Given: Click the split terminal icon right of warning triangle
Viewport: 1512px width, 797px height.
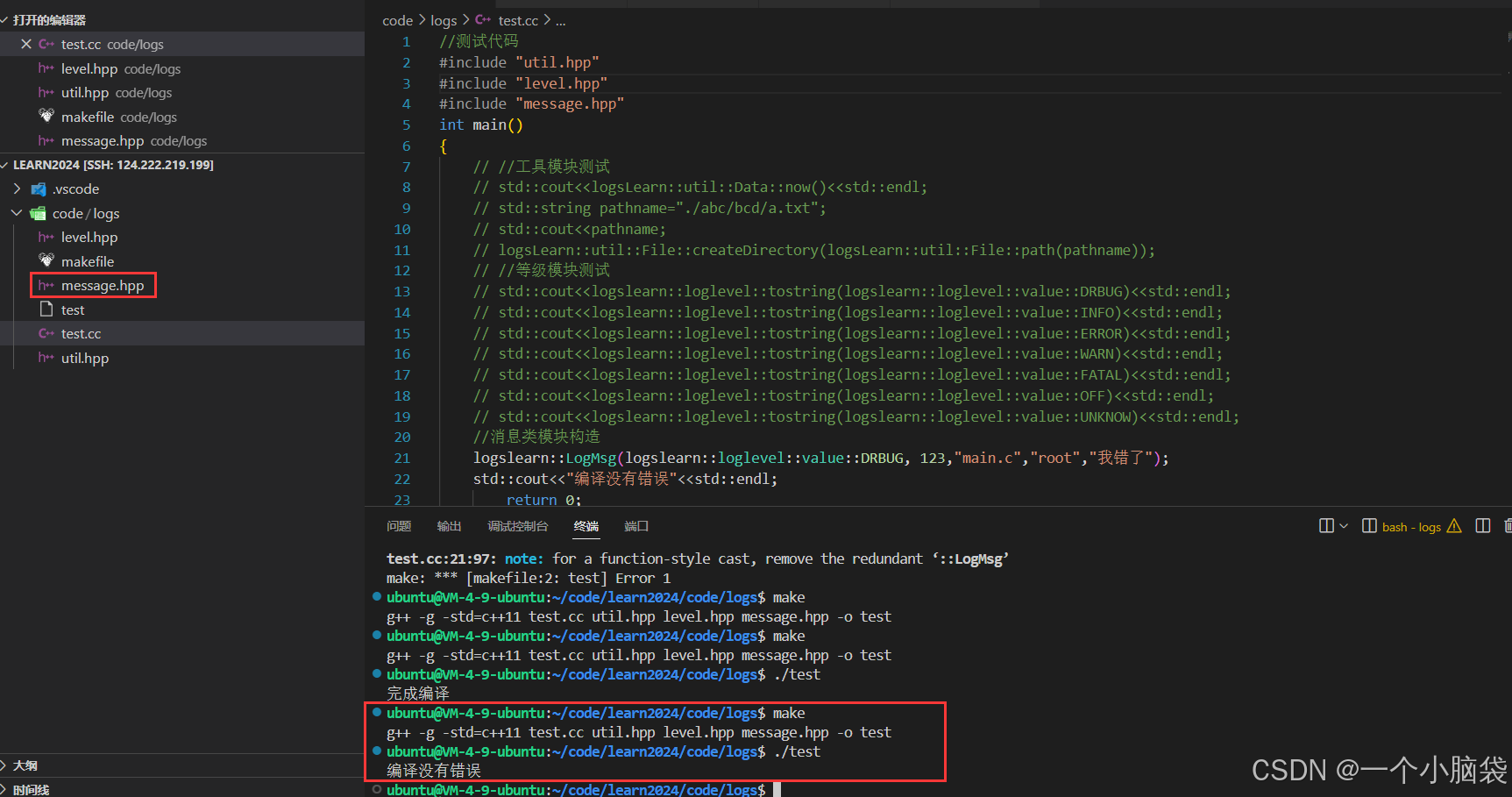Looking at the screenshot, I should click(x=1483, y=526).
